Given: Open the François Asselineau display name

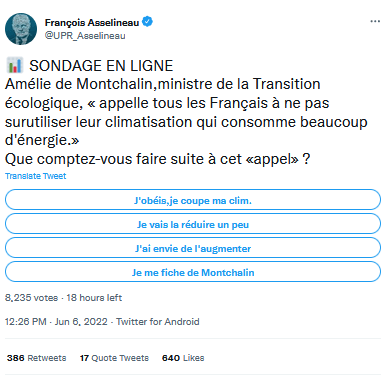Looking at the screenshot, I should [92, 23].
